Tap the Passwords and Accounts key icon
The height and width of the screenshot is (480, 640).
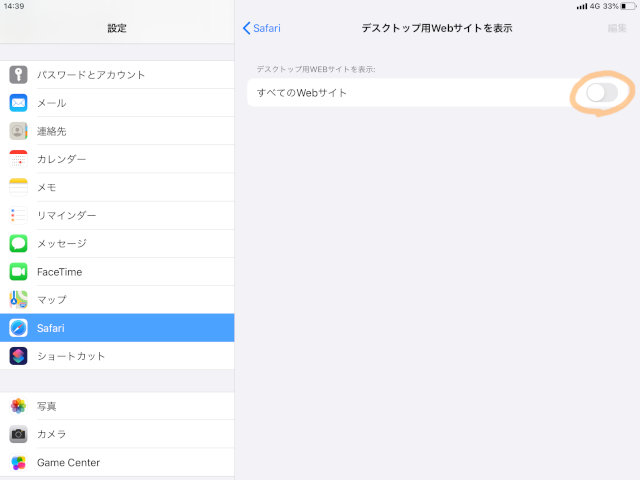(x=19, y=75)
